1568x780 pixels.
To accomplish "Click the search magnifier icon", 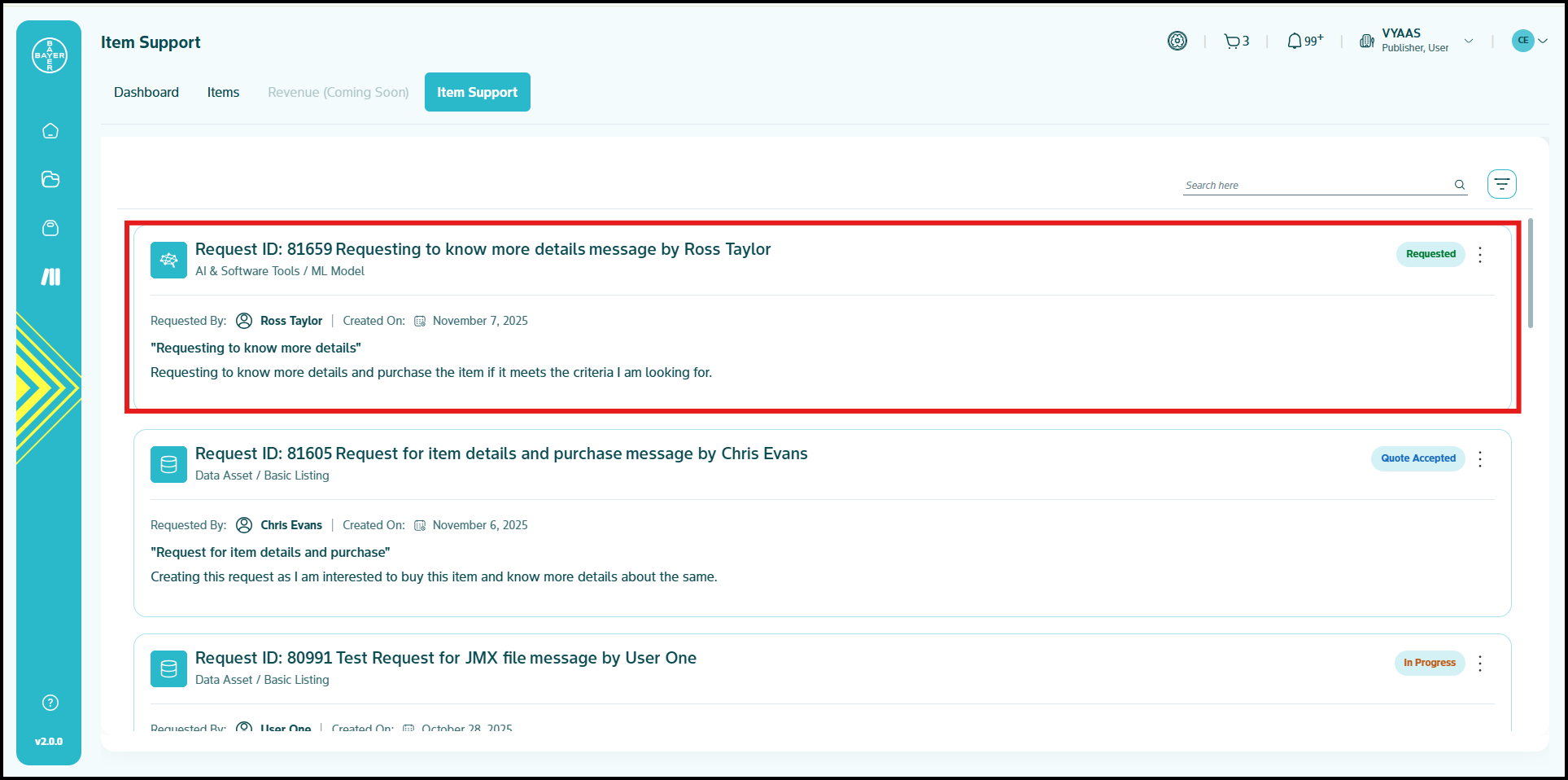I will pyautogui.click(x=1460, y=185).
